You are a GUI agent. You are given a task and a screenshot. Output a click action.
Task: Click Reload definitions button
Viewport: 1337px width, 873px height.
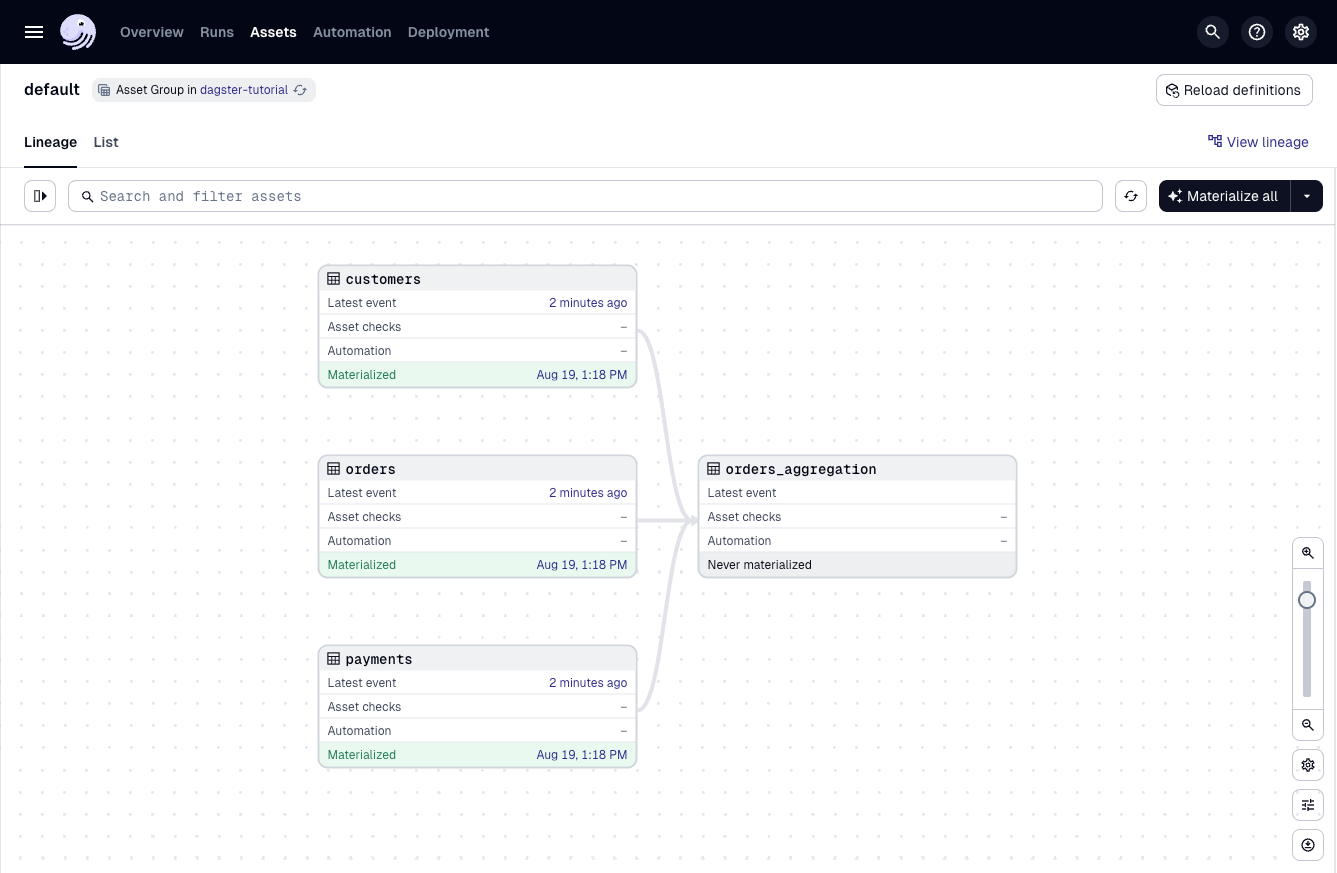[x=1234, y=90]
